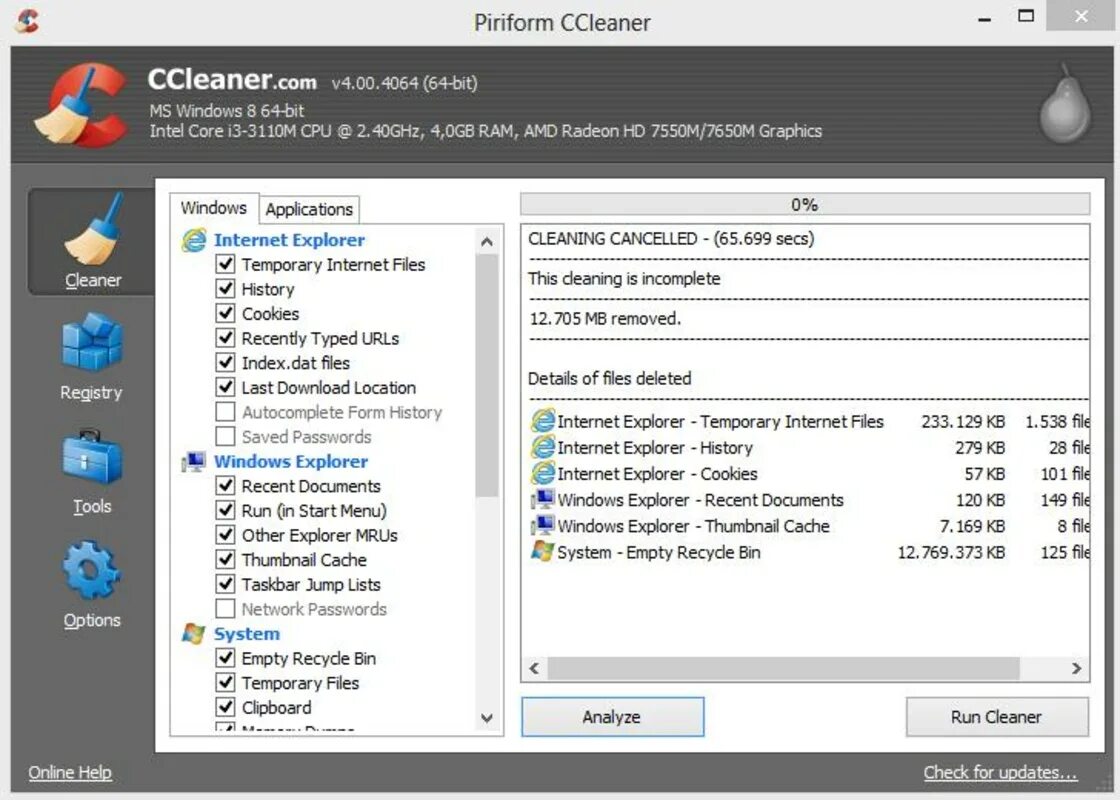1120x800 pixels.
Task: Select Windows Explorer - Thumbnail Cache row text
Action: pos(693,526)
